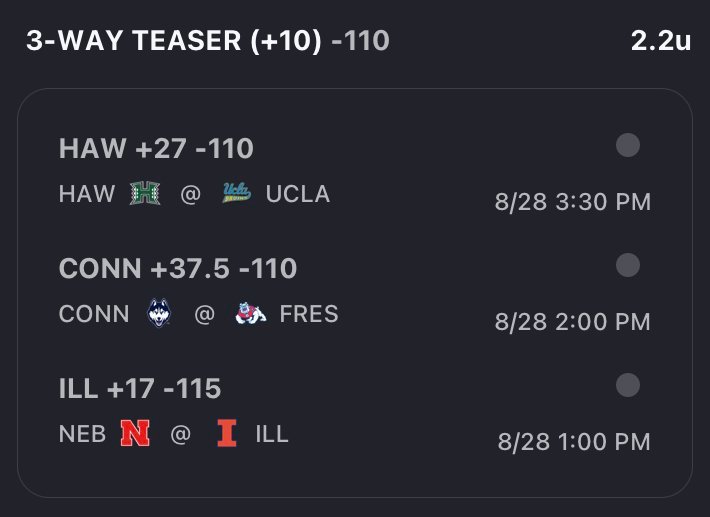Click the FRES team abbreviation

tap(309, 314)
